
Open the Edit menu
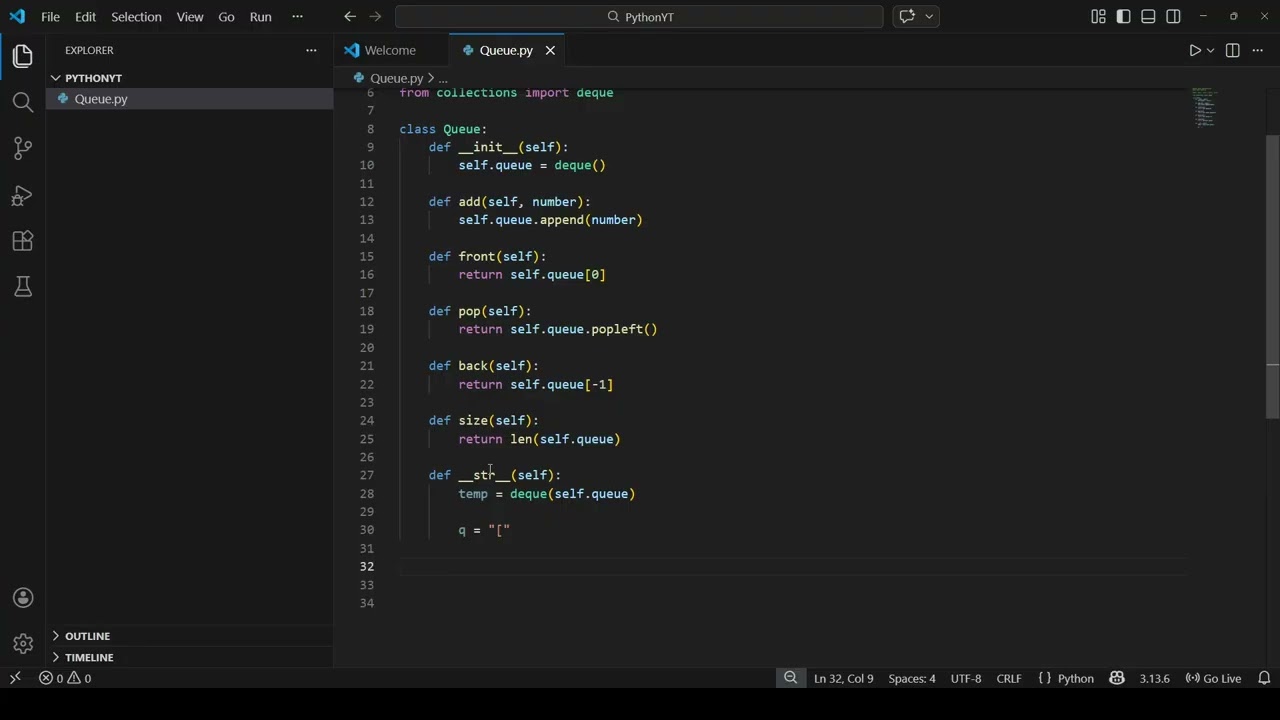pyautogui.click(x=86, y=16)
